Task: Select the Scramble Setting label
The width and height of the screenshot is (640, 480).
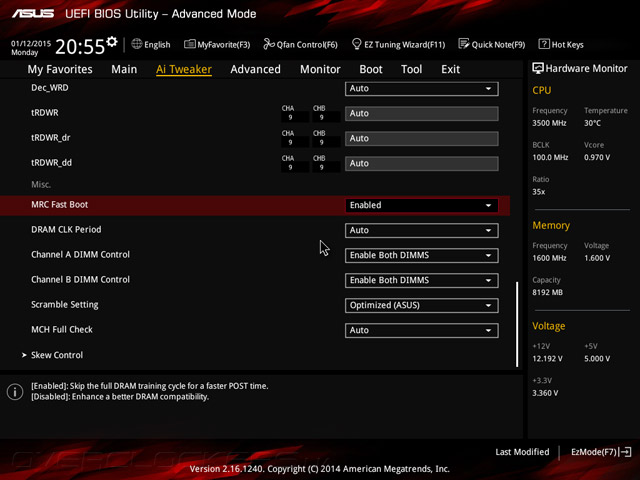Action: tap(64, 304)
